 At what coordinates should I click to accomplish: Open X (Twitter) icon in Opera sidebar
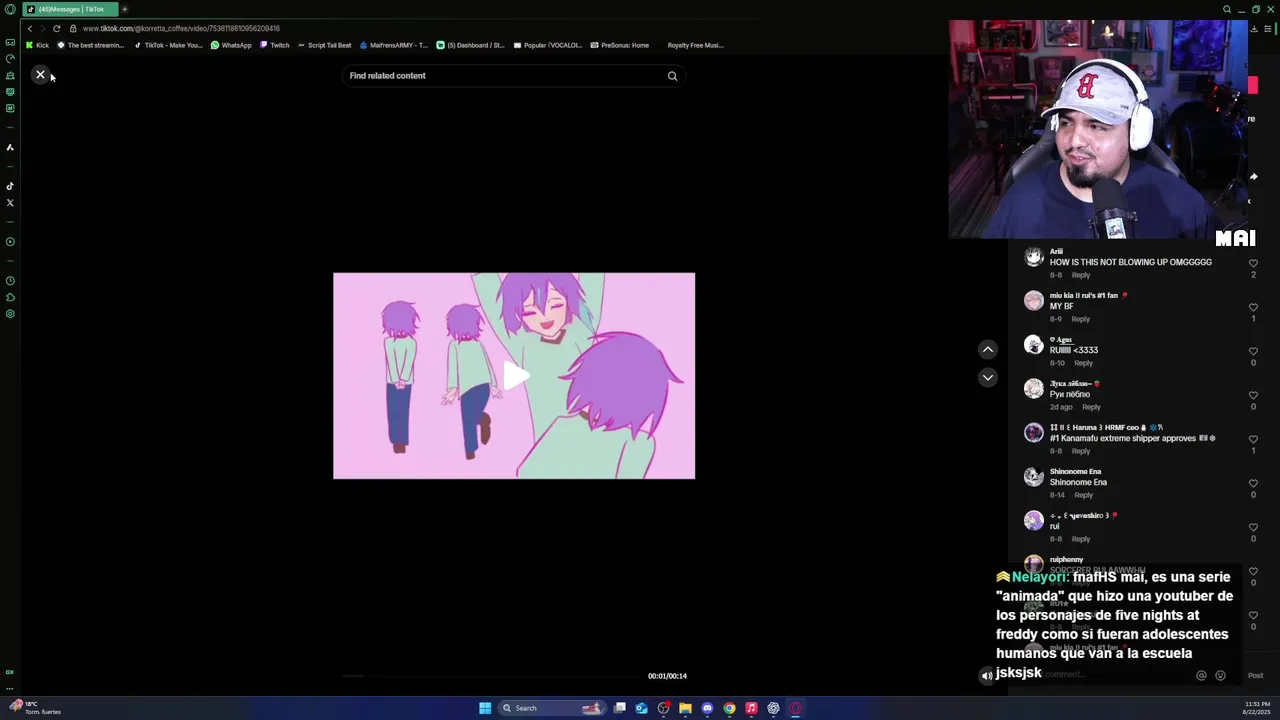coord(10,203)
